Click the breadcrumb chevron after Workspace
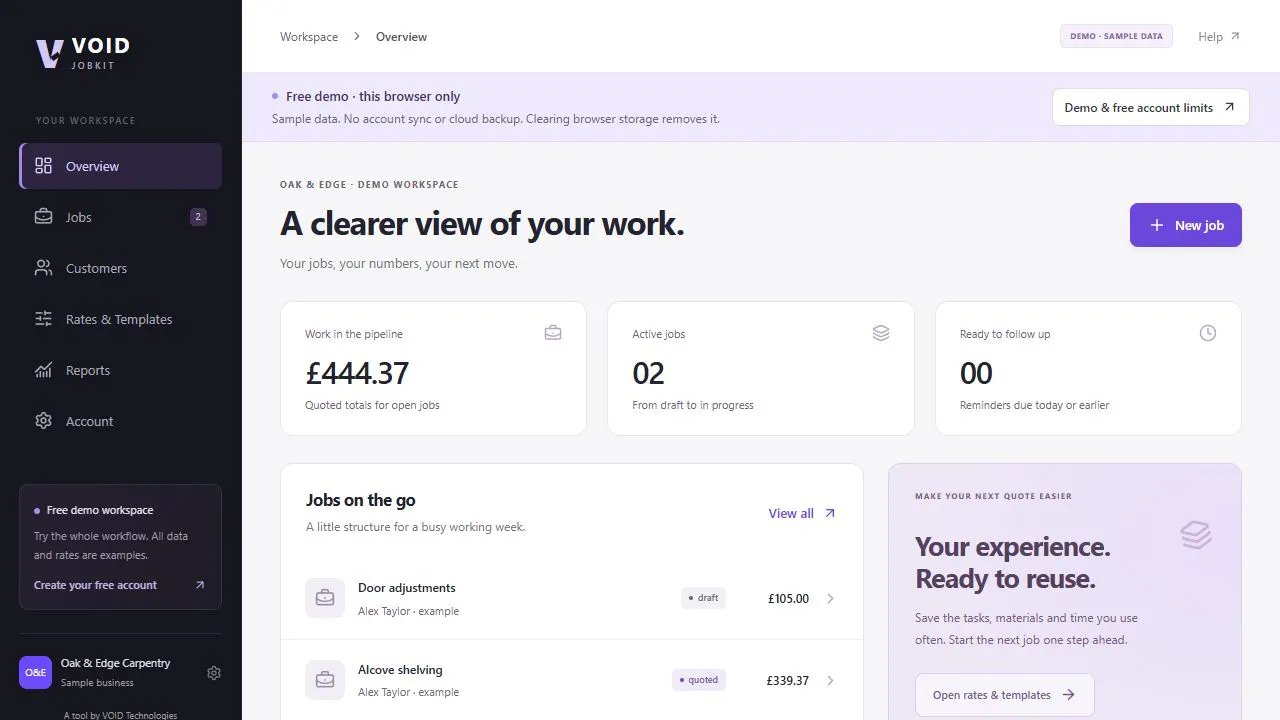This screenshot has width=1280, height=720. point(357,37)
